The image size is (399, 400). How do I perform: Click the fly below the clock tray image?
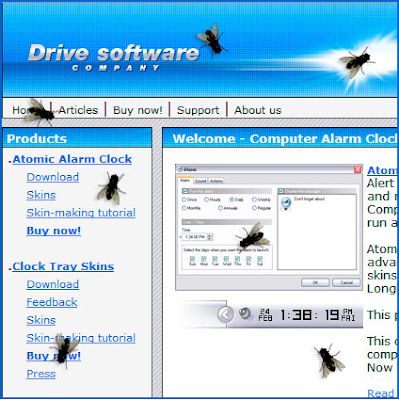tap(329, 361)
